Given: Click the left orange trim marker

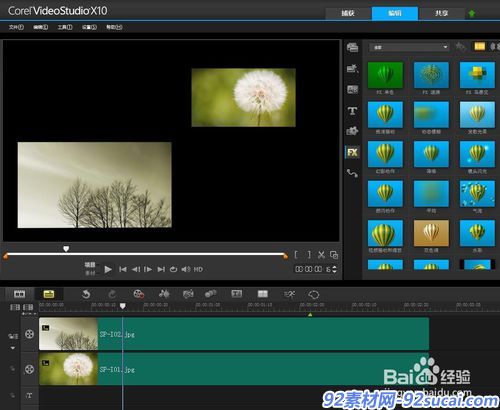Looking at the screenshot, I should (5, 256).
